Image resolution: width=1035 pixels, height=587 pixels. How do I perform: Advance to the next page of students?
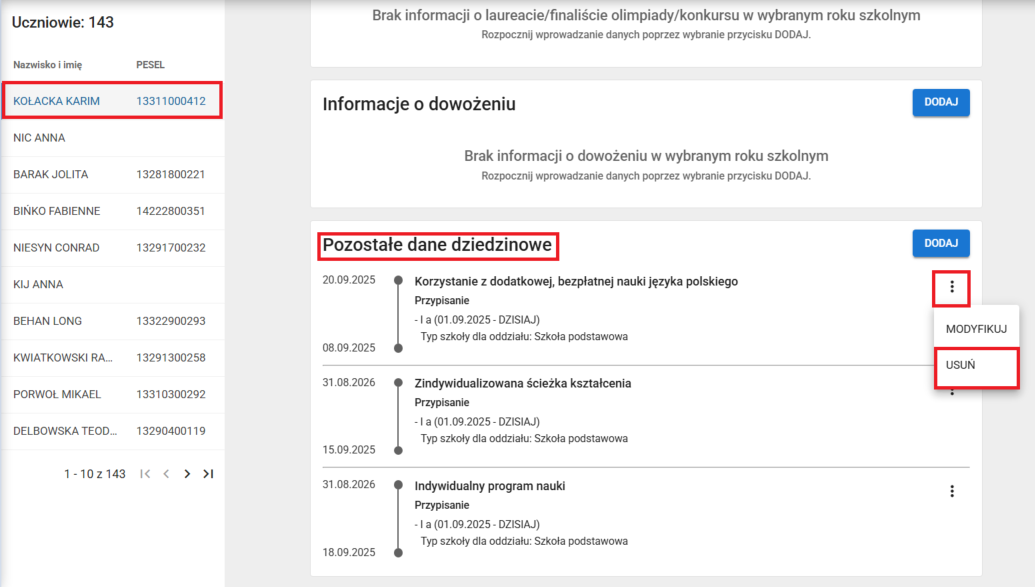tap(187, 474)
